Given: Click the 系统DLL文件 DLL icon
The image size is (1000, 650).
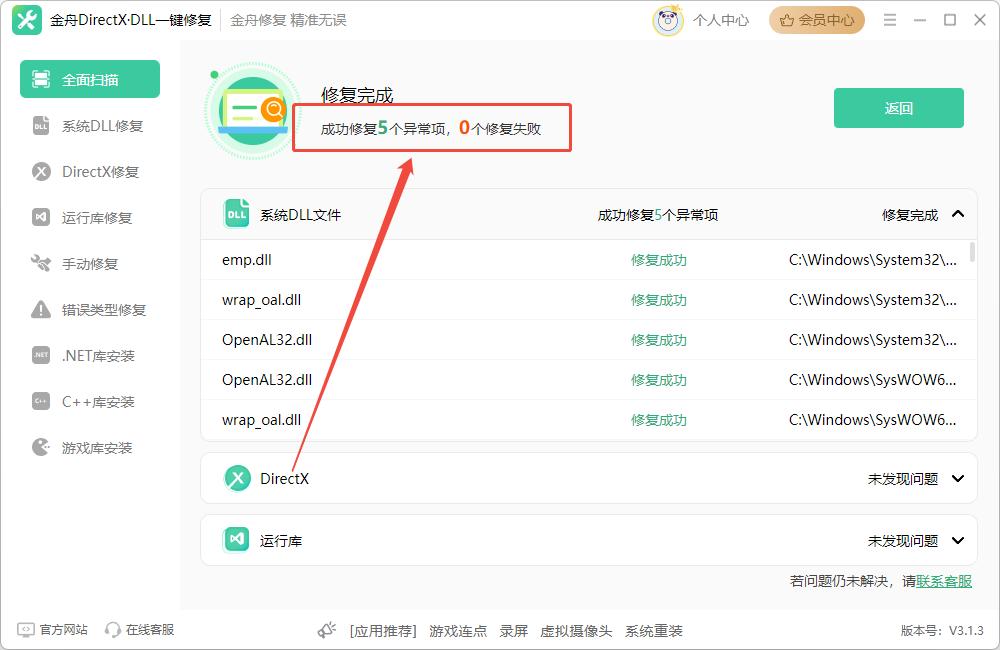Looking at the screenshot, I should point(237,214).
